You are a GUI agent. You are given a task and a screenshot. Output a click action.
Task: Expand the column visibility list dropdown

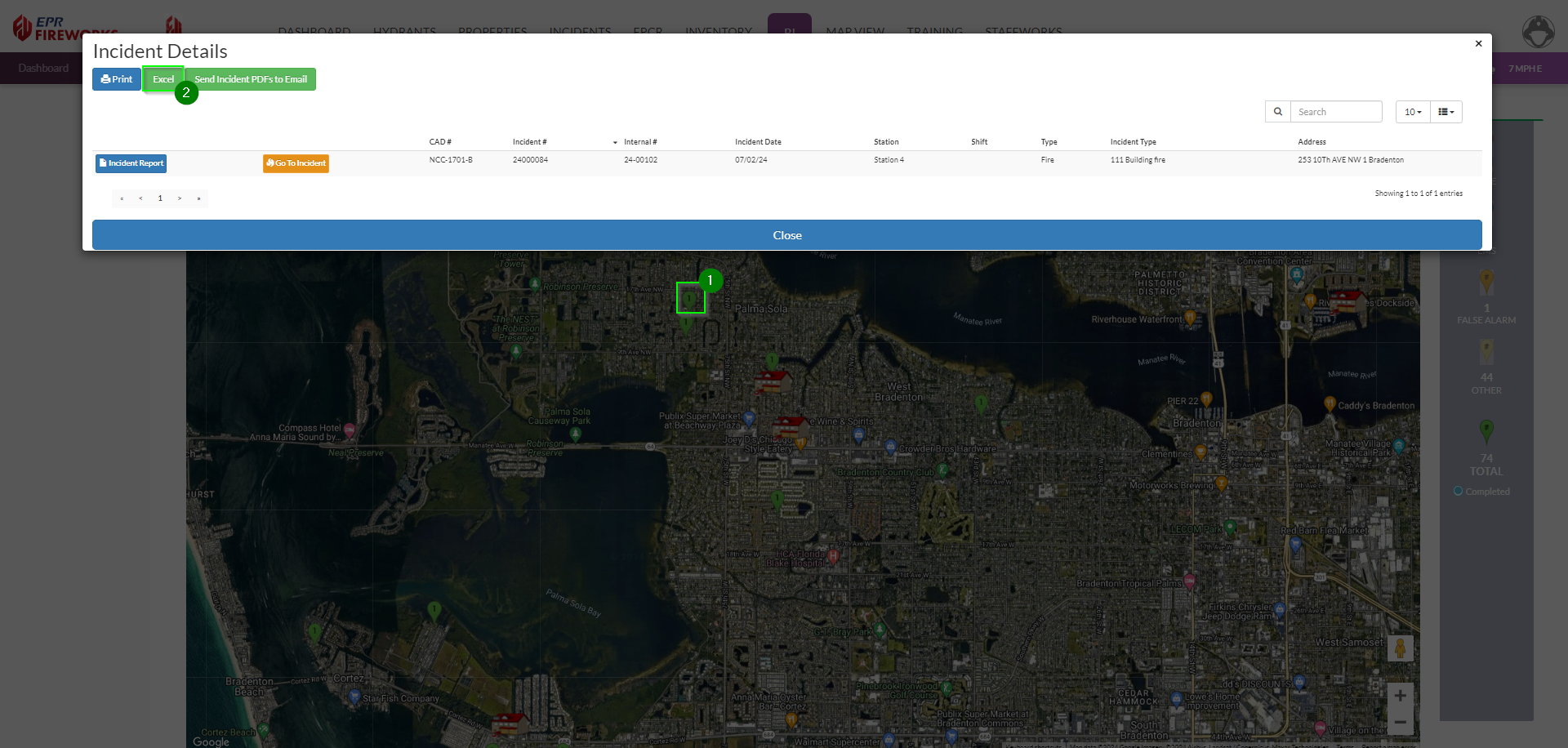coord(1445,112)
